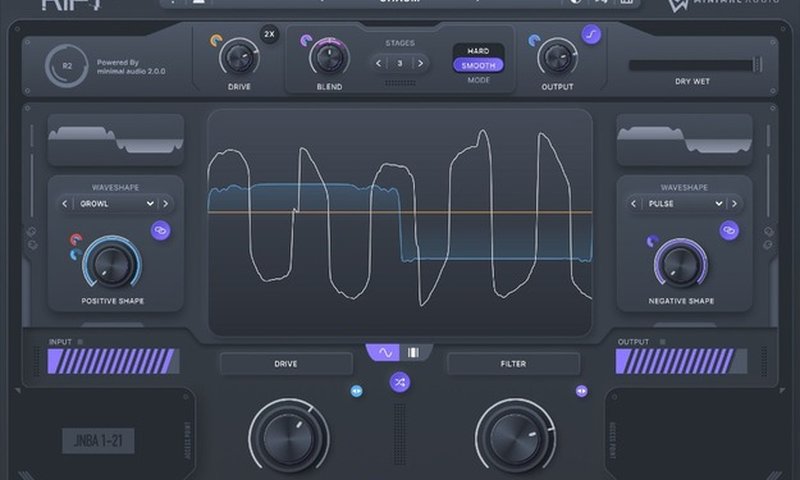Screen dimensions: 800x480
Task: Open the GROWL waveshape dropdown
Action: 110,203
